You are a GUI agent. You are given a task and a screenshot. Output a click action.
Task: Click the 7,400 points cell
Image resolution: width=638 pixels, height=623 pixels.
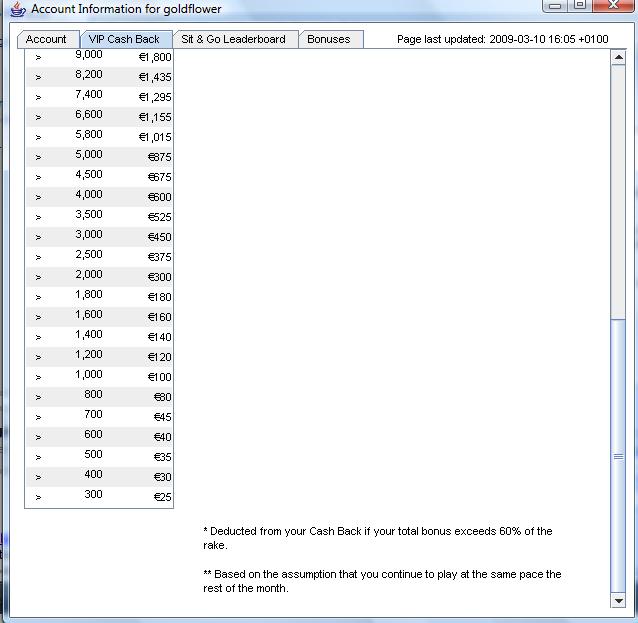[89, 94]
